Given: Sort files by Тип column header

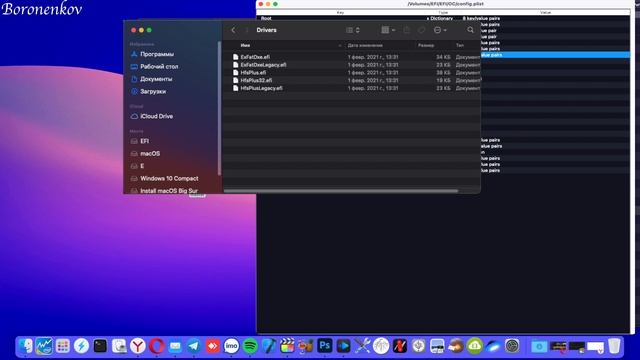Looking at the screenshot, I should click(460, 45).
